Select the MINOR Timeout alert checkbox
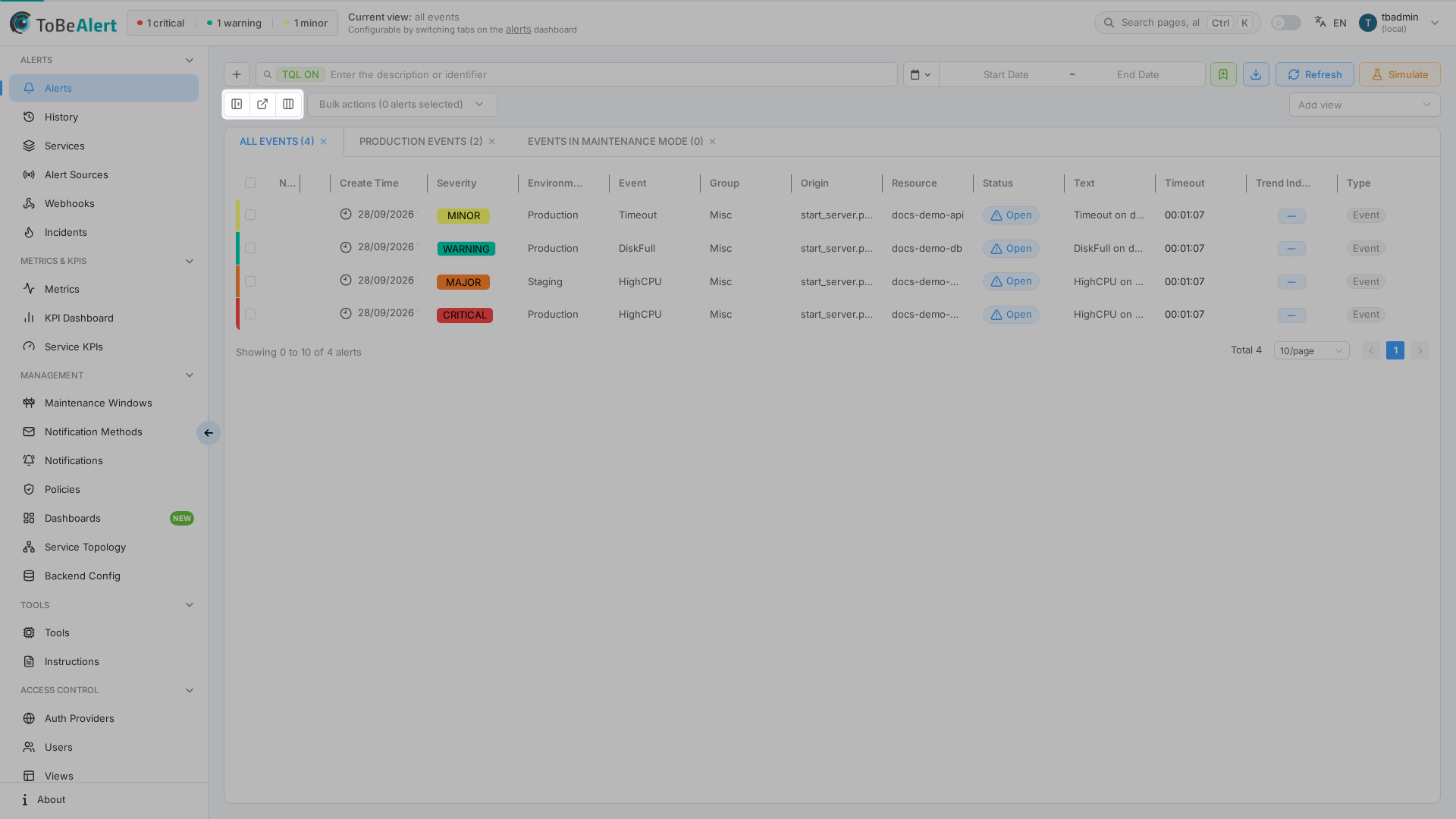Image resolution: width=1456 pixels, height=819 pixels. pyautogui.click(x=250, y=215)
